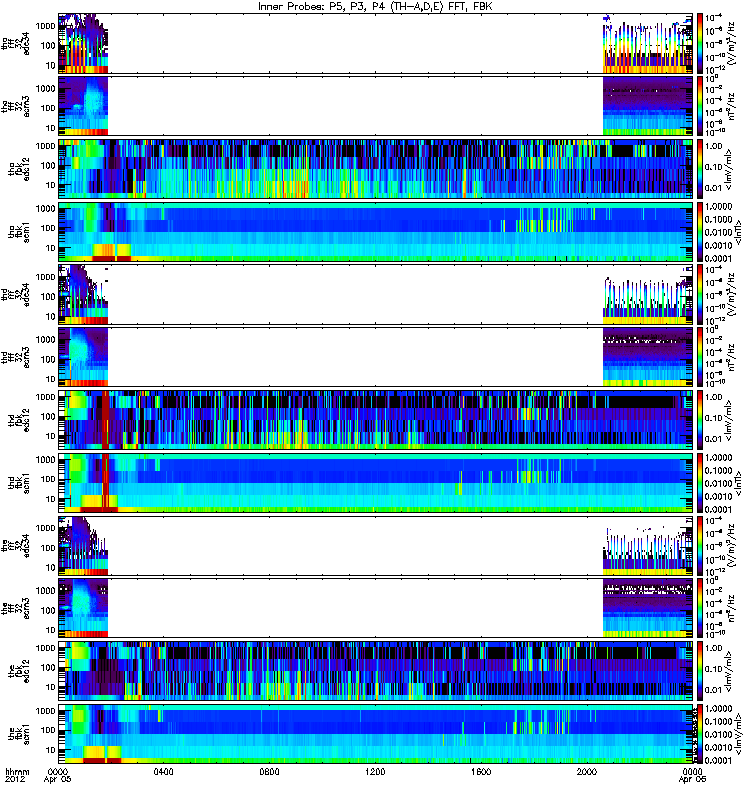Click the 'thd fbk edc12' y-axis label
This screenshot has height=800, width=750.
click(x=19, y=420)
